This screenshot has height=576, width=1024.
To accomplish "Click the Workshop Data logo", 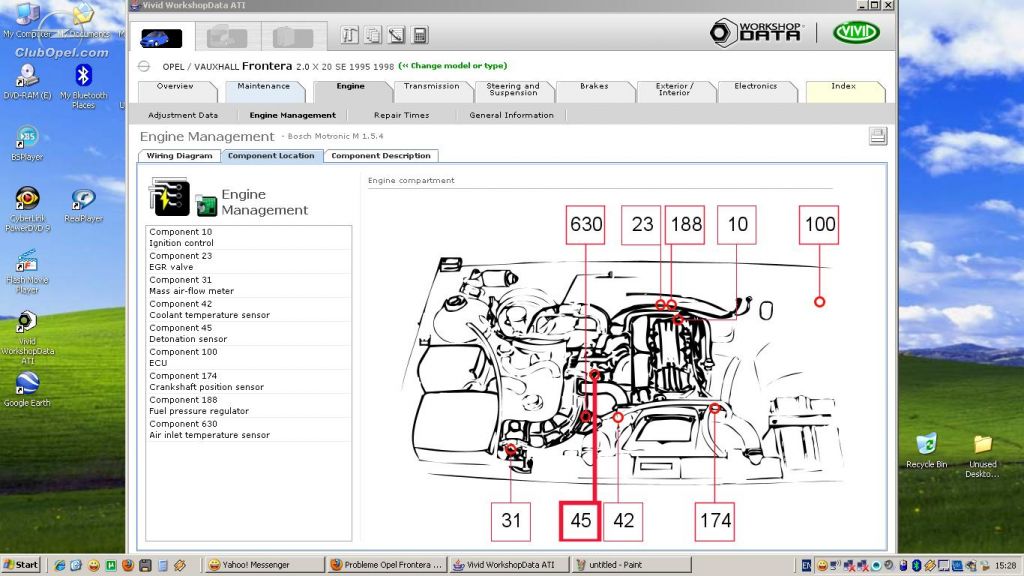I will point(756,33).
